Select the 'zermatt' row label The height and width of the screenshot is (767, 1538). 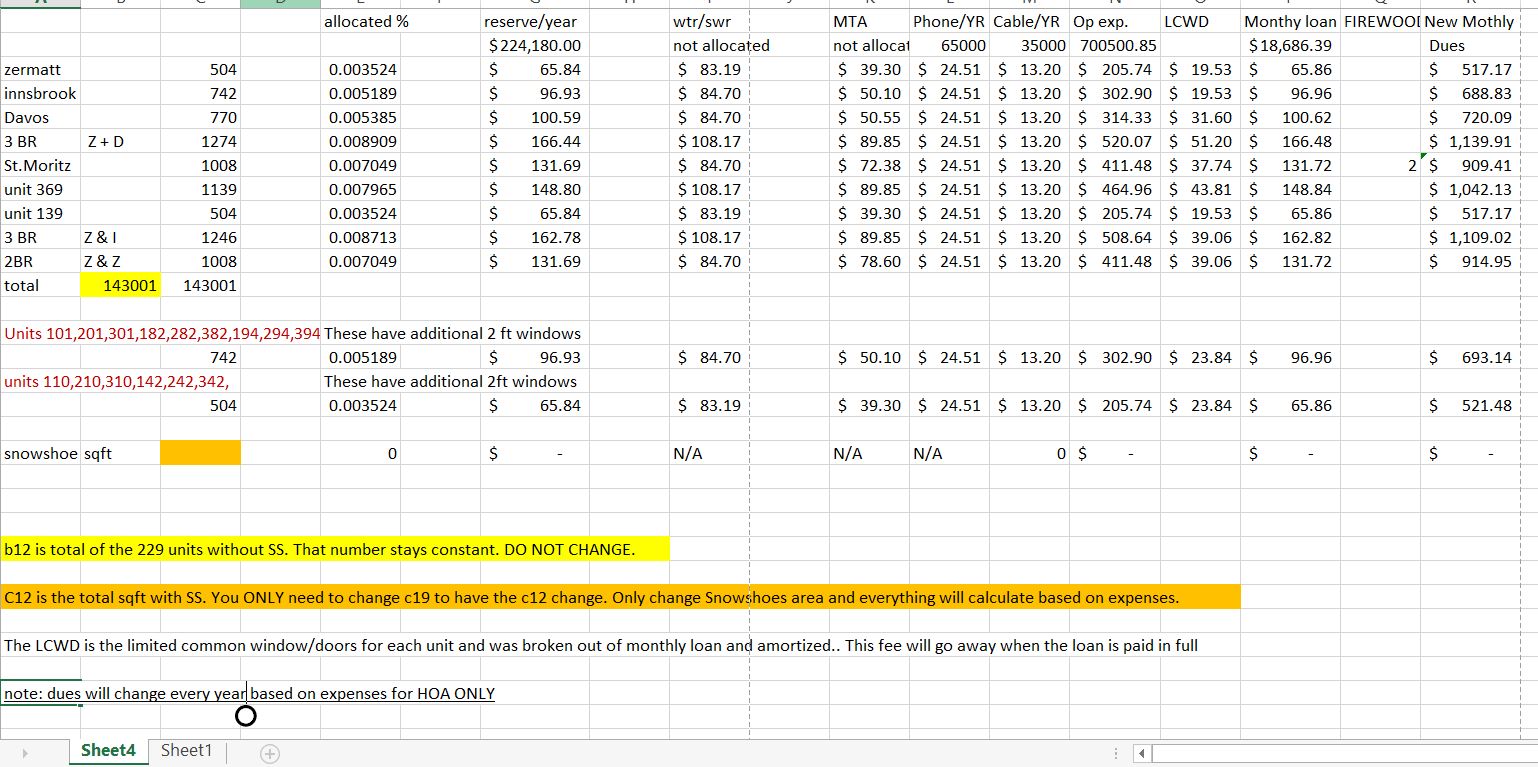[41, 70]
